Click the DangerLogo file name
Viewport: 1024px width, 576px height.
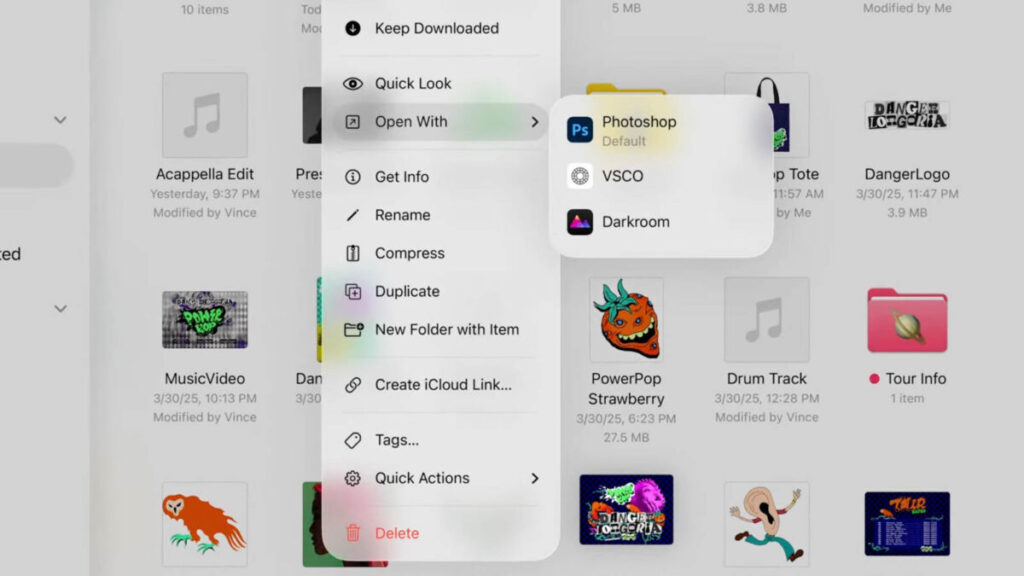click(907, 174)
